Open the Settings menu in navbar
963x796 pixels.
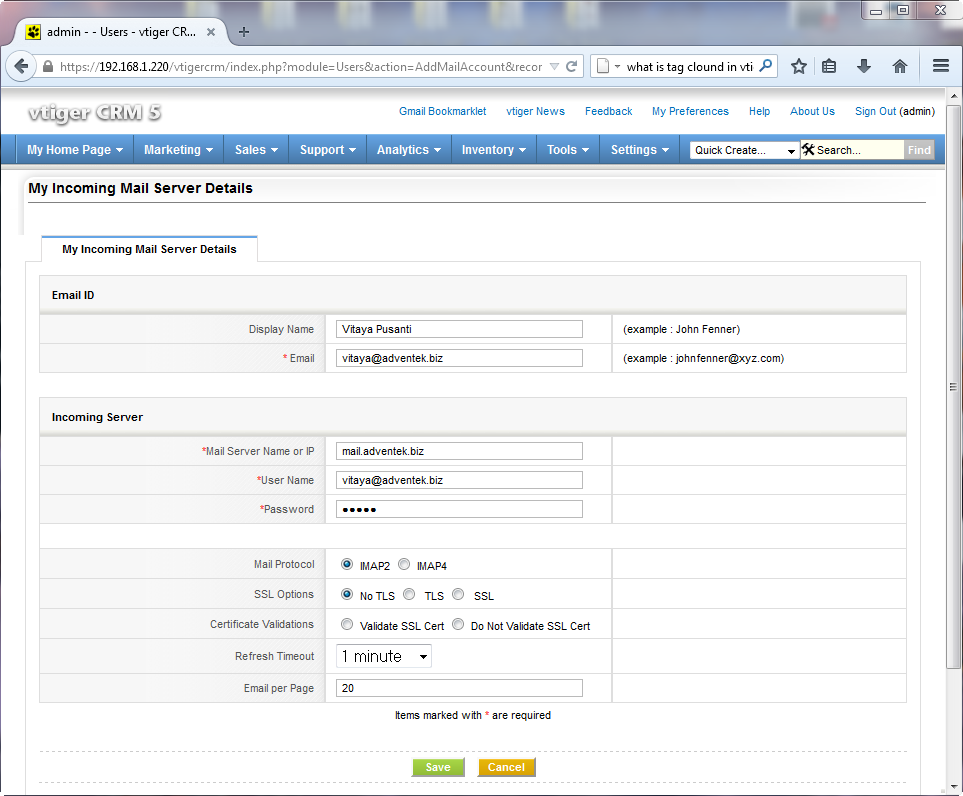639,150
